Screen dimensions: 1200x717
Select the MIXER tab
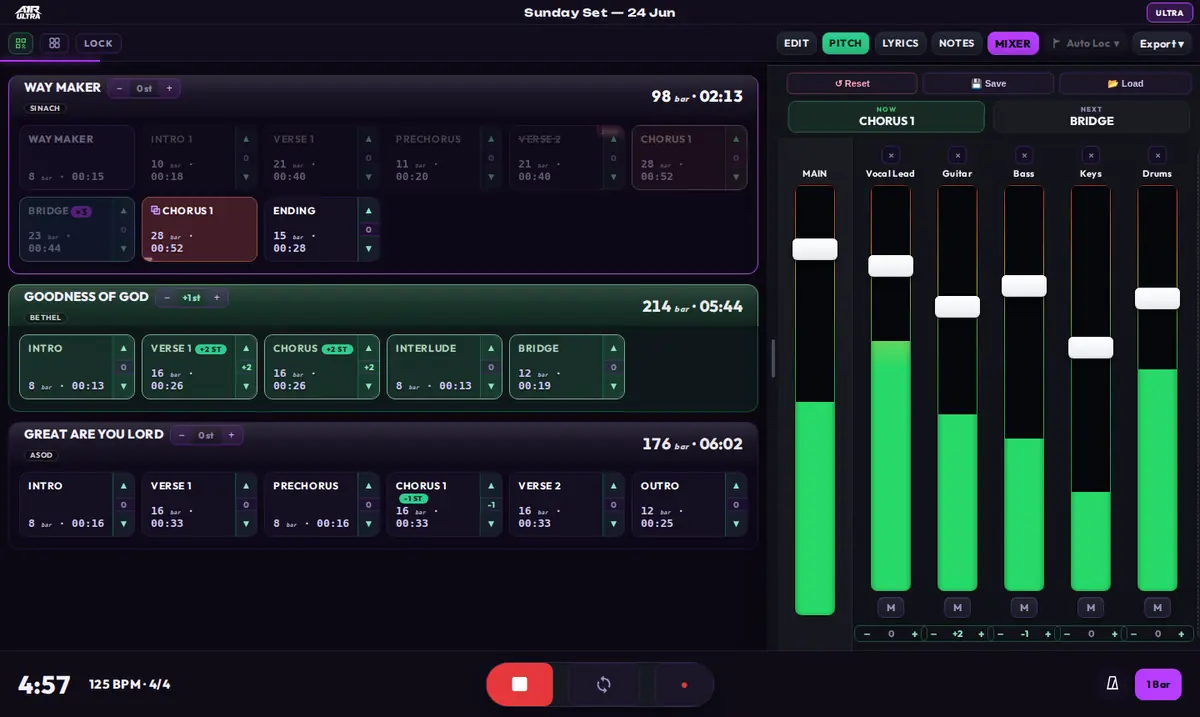click(1013, 43)
